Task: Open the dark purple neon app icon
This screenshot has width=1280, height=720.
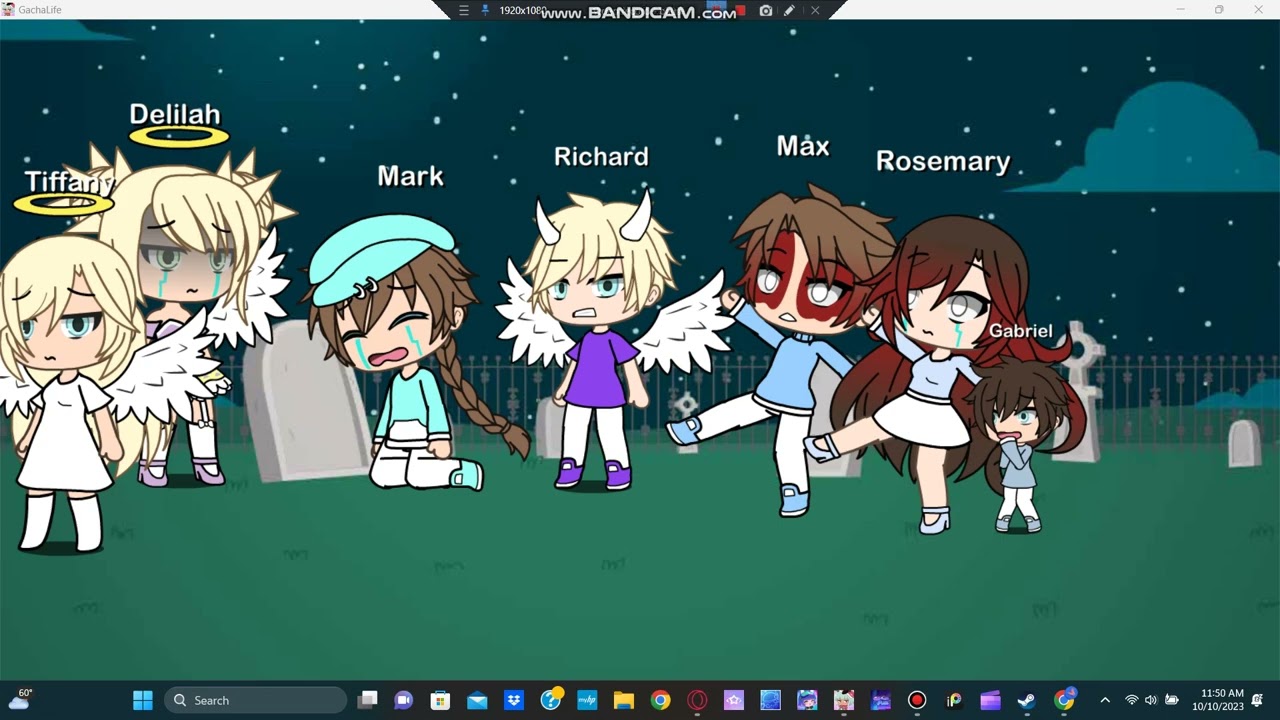Action: coord(880,700)
